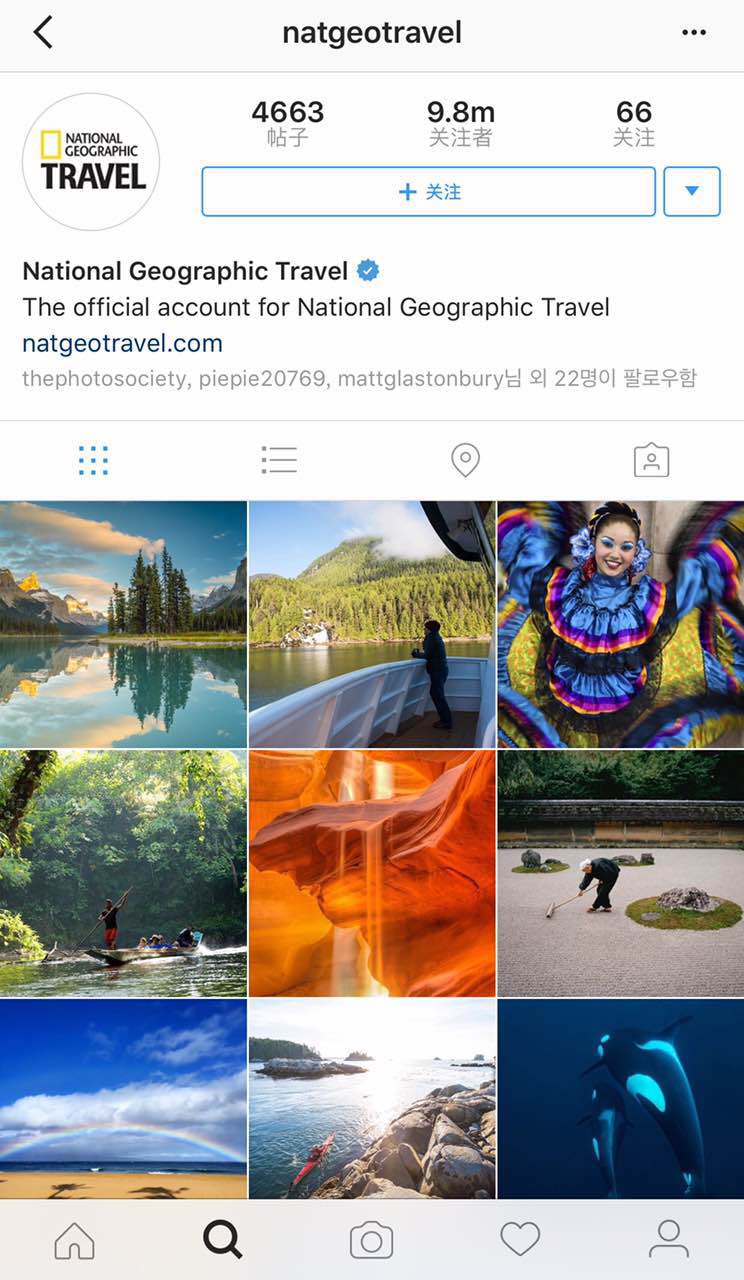Switch to grid view of posts
The width and height of the screenshot is (744, 1280).
pyautogui.click(x=93, y=460)
